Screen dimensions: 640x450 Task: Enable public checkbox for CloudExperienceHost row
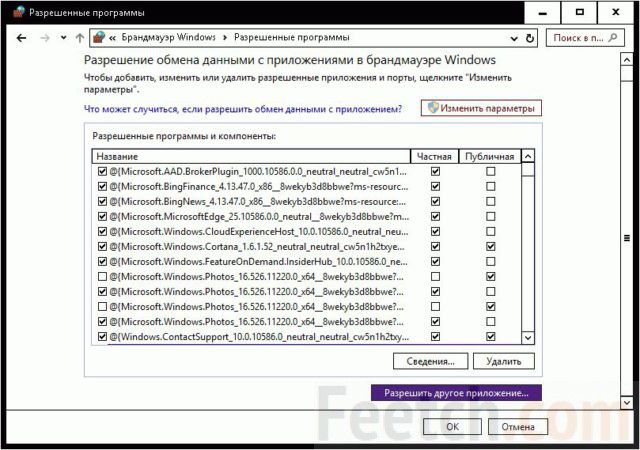click(491, 232)
